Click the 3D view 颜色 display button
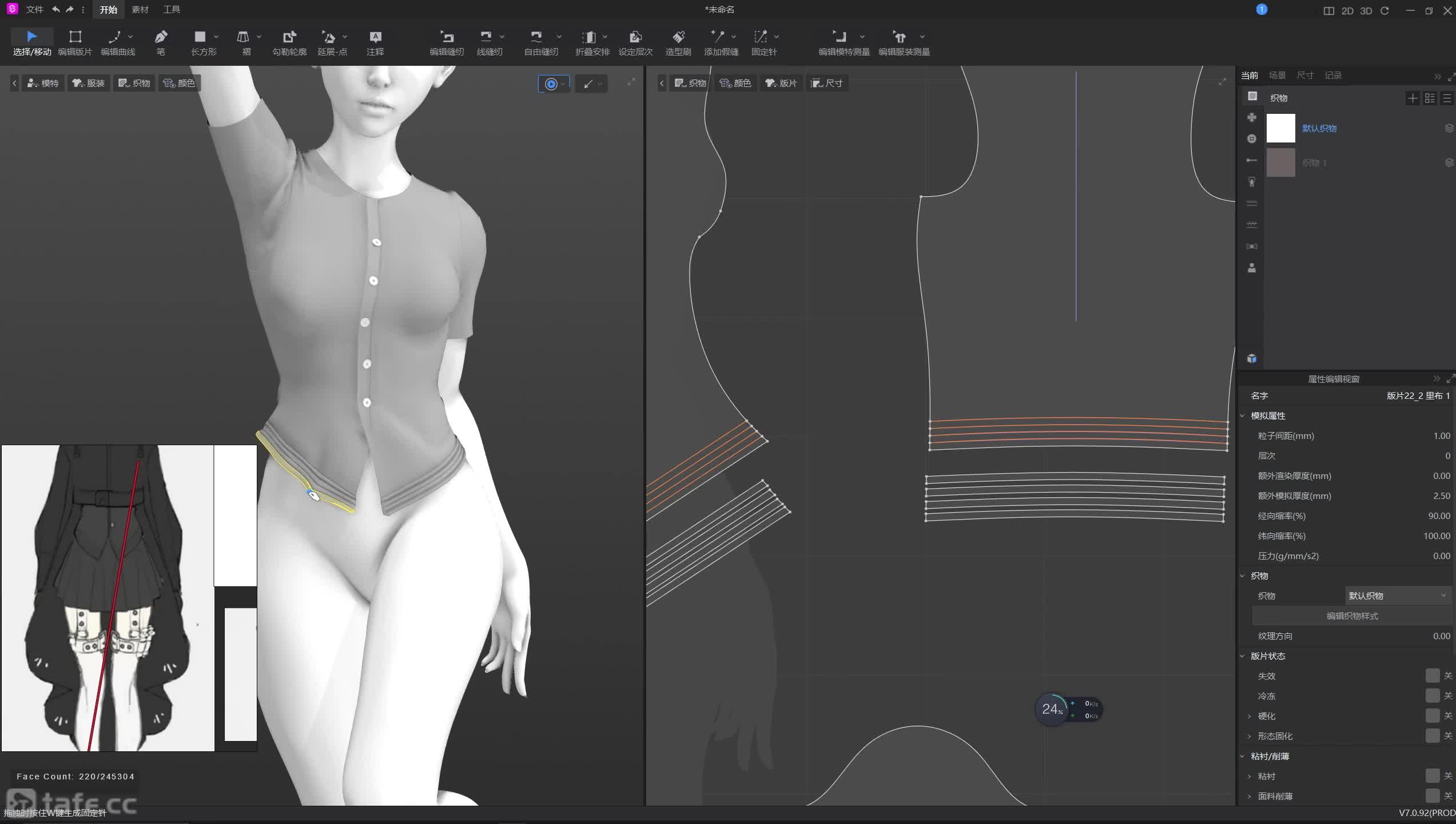This screenshot has width=1456, height=824. point(179,83)
